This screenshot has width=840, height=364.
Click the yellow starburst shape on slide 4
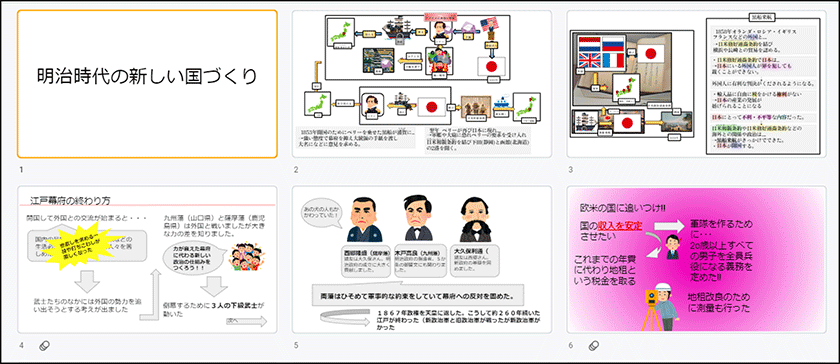tap(81, 247)
